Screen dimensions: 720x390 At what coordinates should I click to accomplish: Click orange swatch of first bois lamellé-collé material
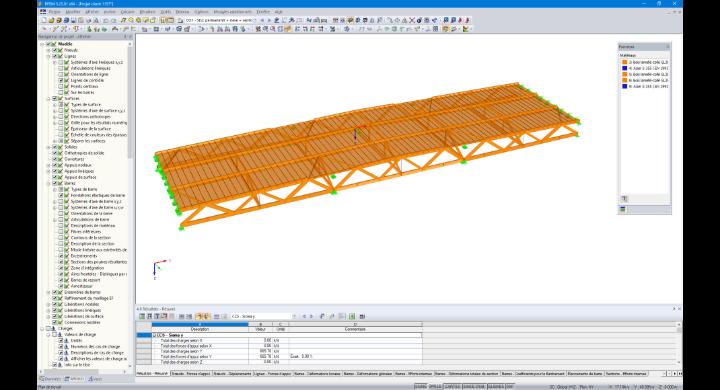coord(624,62)
